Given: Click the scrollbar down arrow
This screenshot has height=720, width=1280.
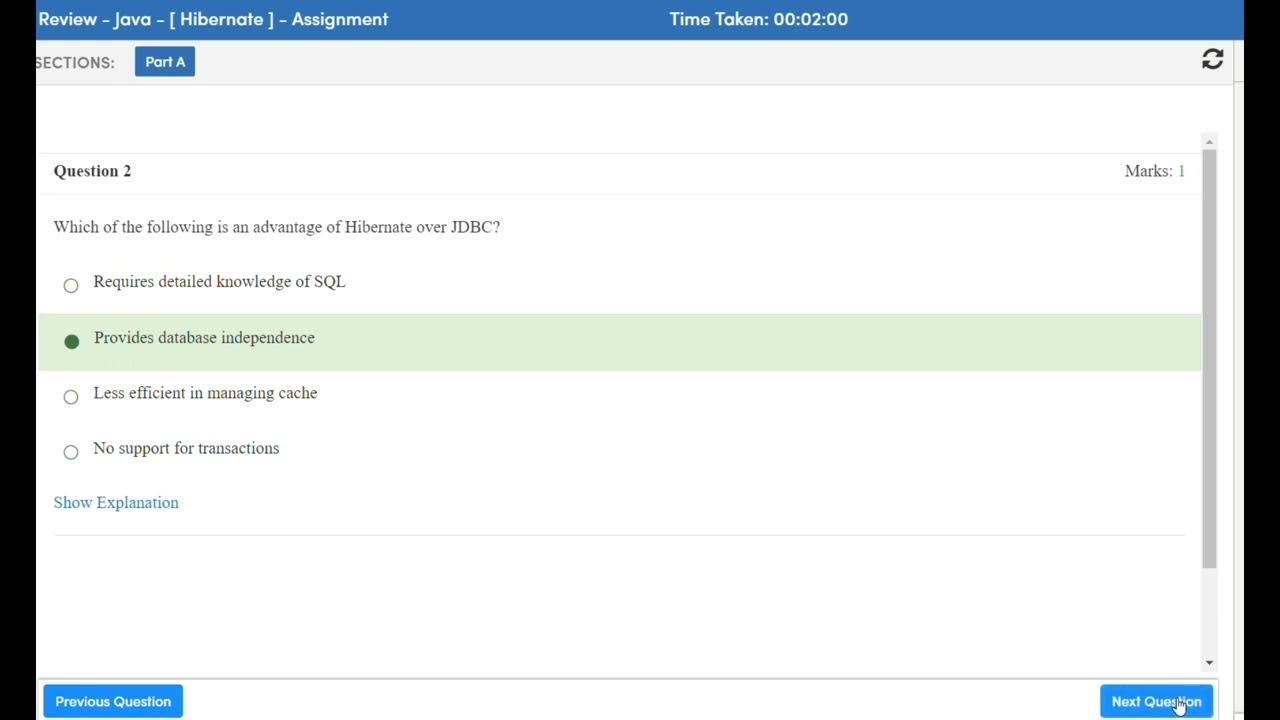Looking at the screenshot, I should 1209,662.
